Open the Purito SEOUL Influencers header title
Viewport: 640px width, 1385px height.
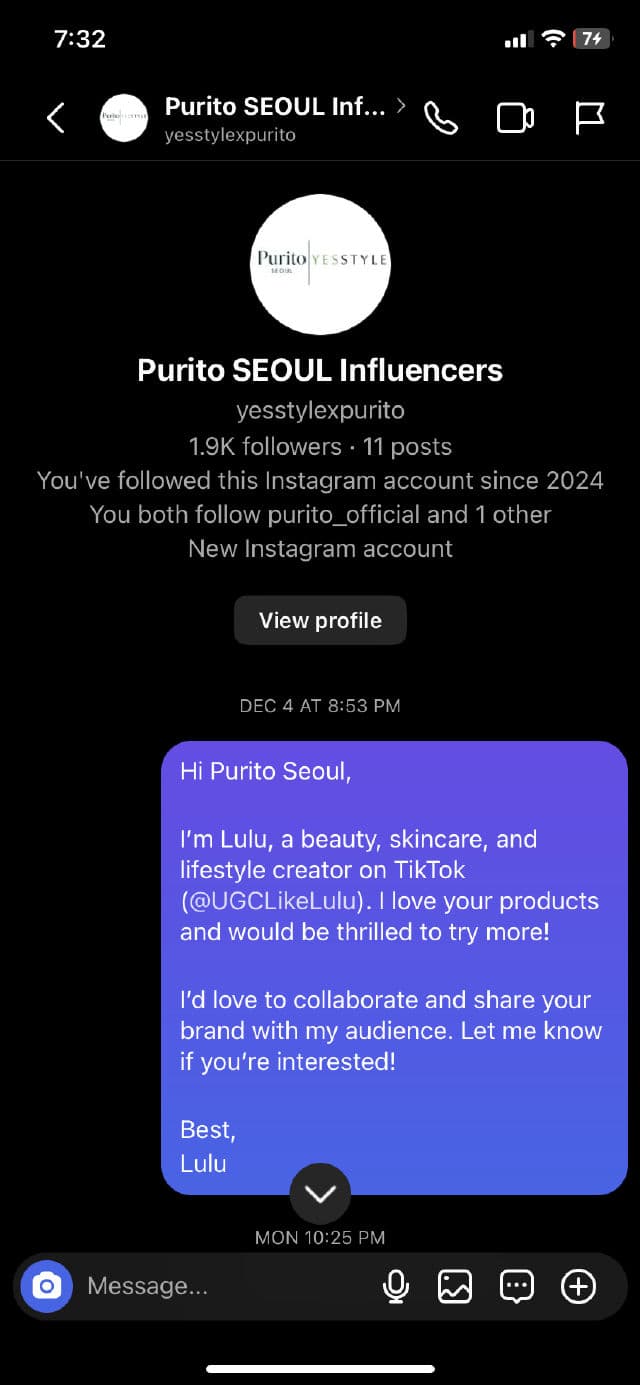pyautogui.click(x=274, y=106)
